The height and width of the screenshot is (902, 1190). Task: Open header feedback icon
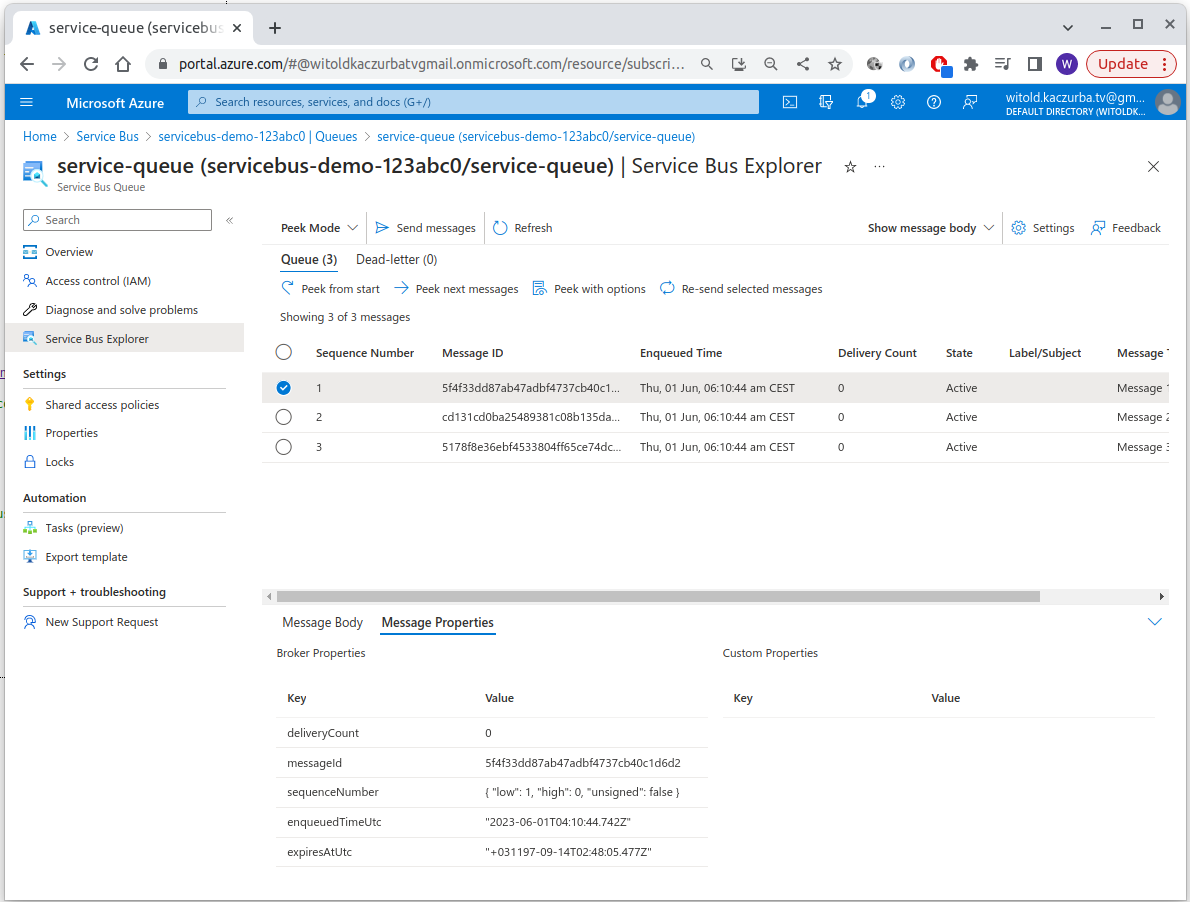coord(970,102)
